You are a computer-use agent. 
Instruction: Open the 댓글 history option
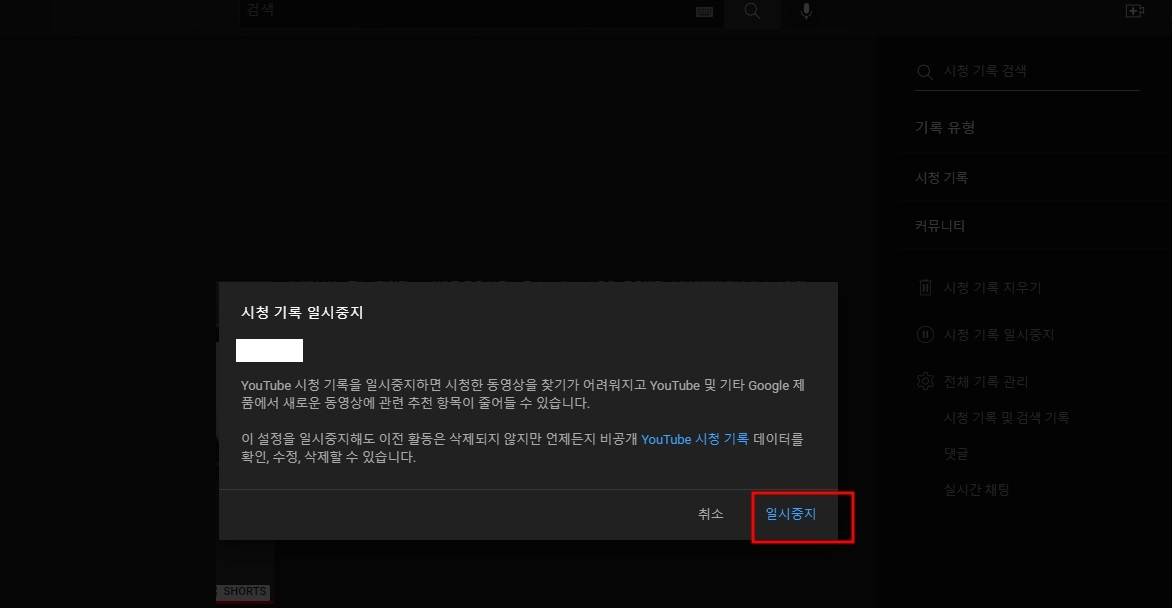(954, 453)
